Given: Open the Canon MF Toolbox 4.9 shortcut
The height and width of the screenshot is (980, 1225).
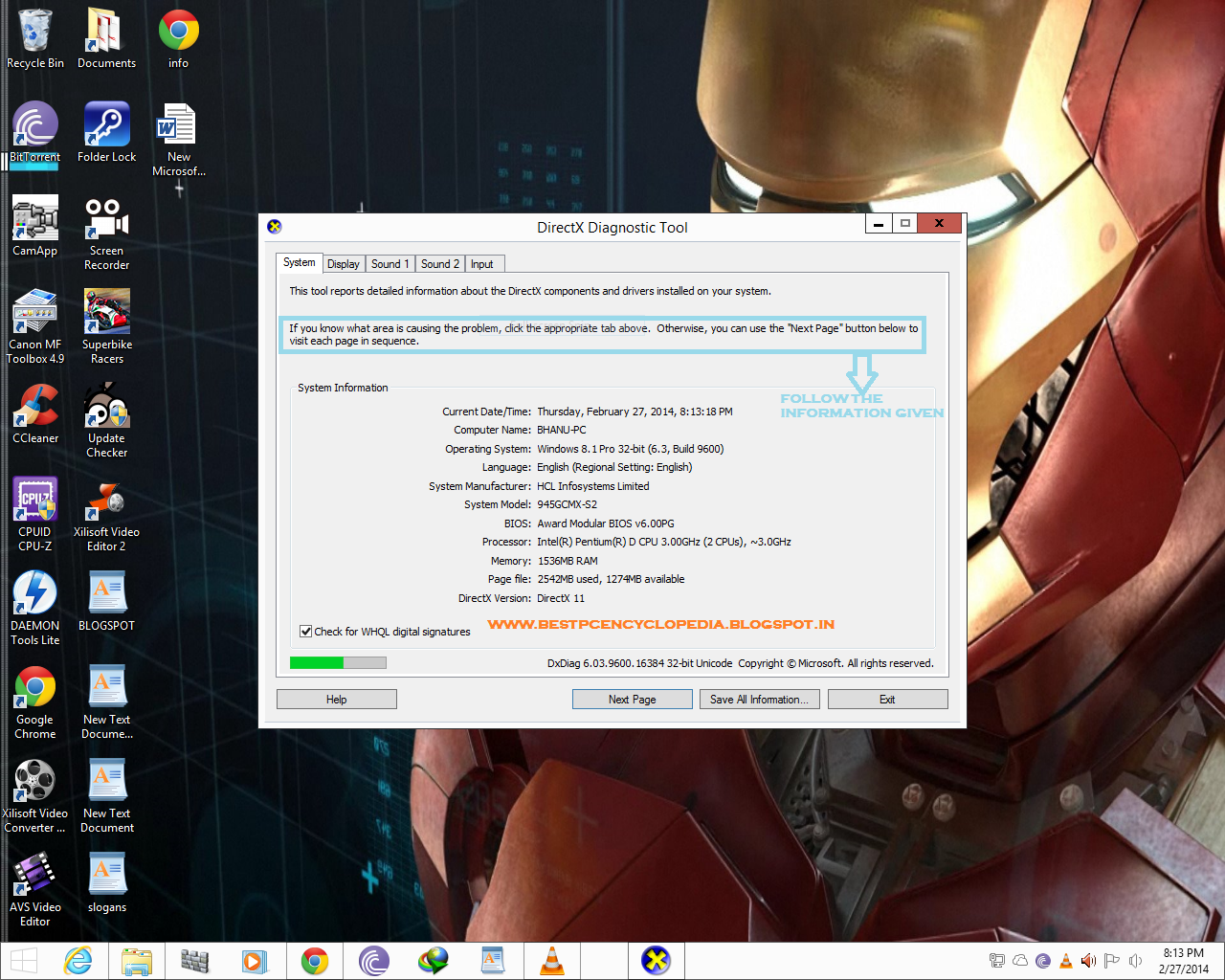Looking at the screenshot, I should click(x=35, y=327).
